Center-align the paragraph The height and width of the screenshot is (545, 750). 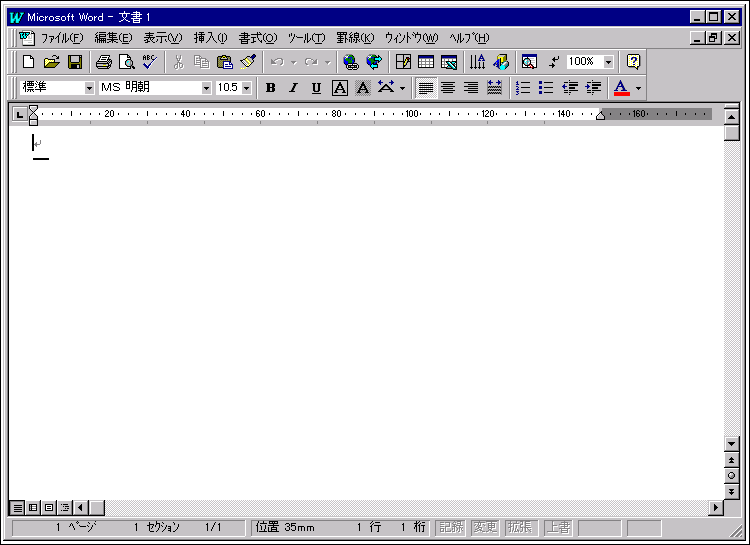point(448,88)
